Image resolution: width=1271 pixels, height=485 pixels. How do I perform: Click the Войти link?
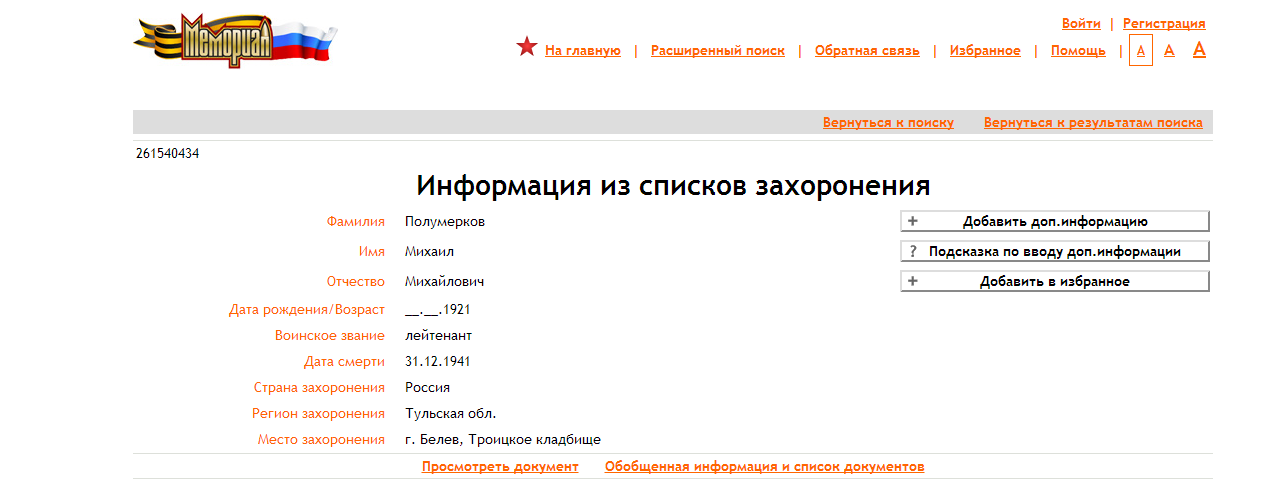pos(1081,24)
